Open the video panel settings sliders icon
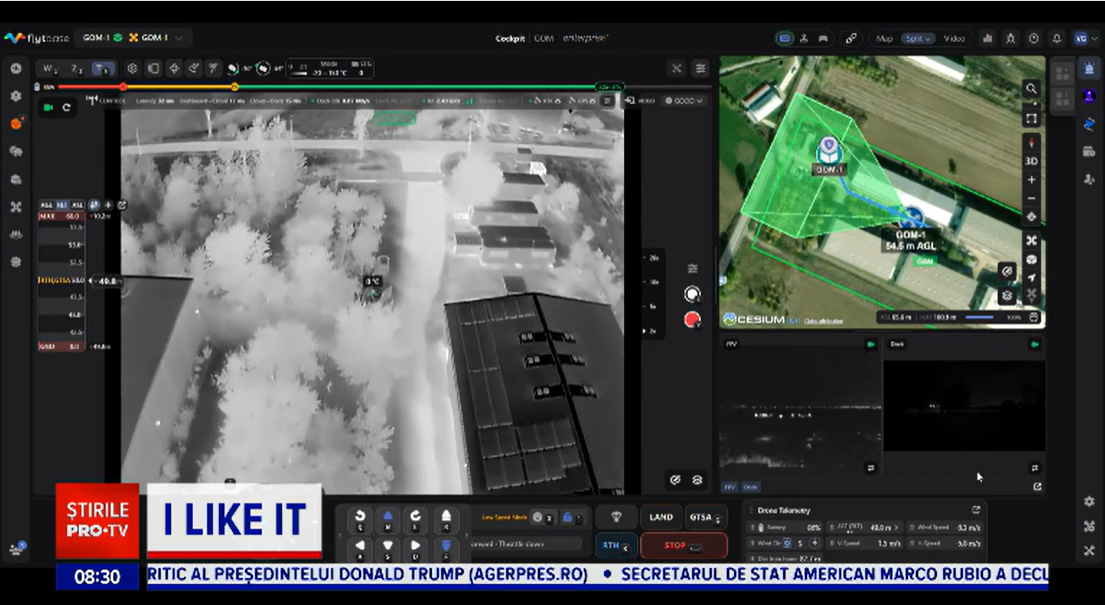The image size is (1105, 605). tap(700, 68)
